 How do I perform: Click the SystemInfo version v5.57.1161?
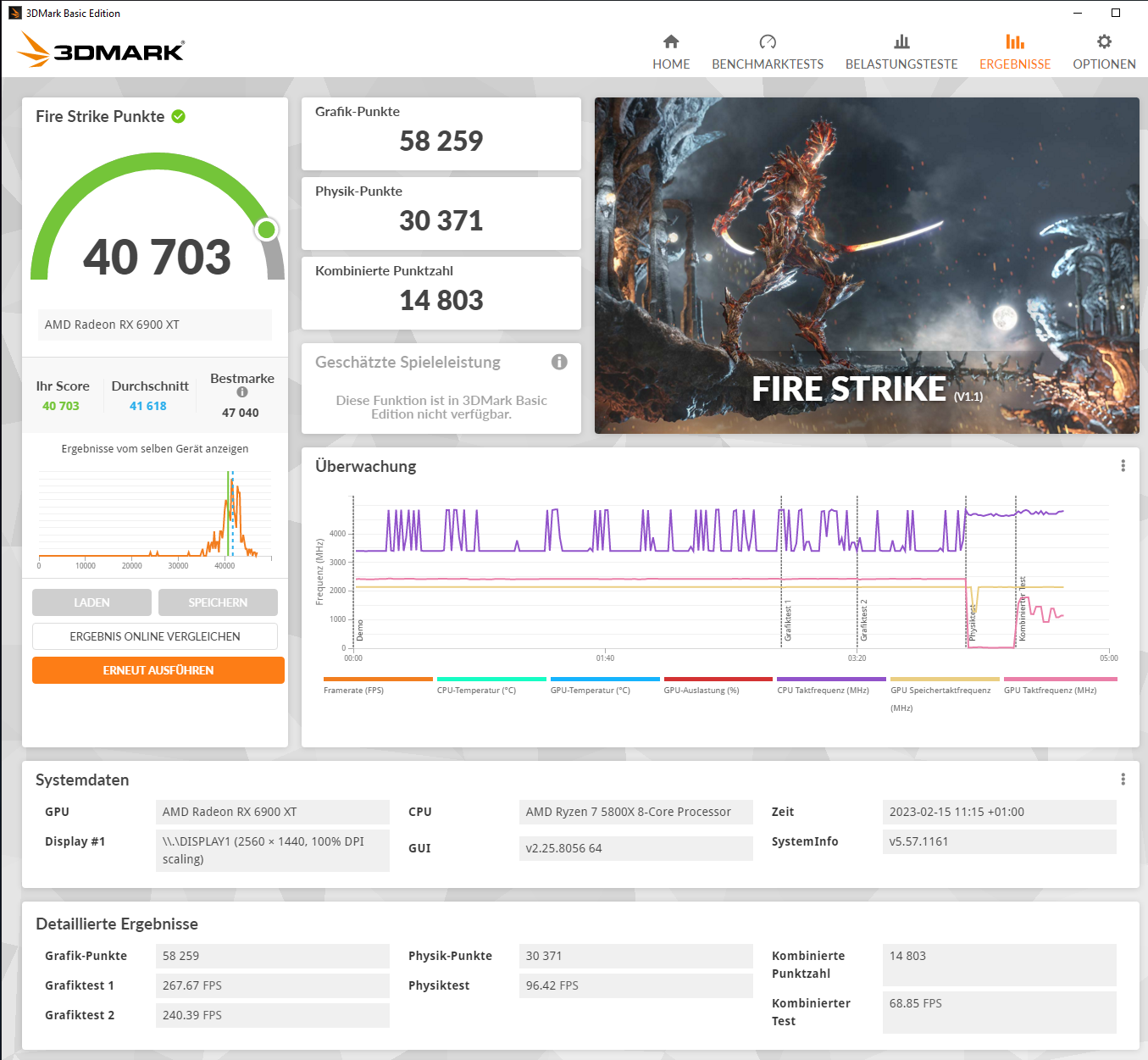click(x=1000, y=841)
